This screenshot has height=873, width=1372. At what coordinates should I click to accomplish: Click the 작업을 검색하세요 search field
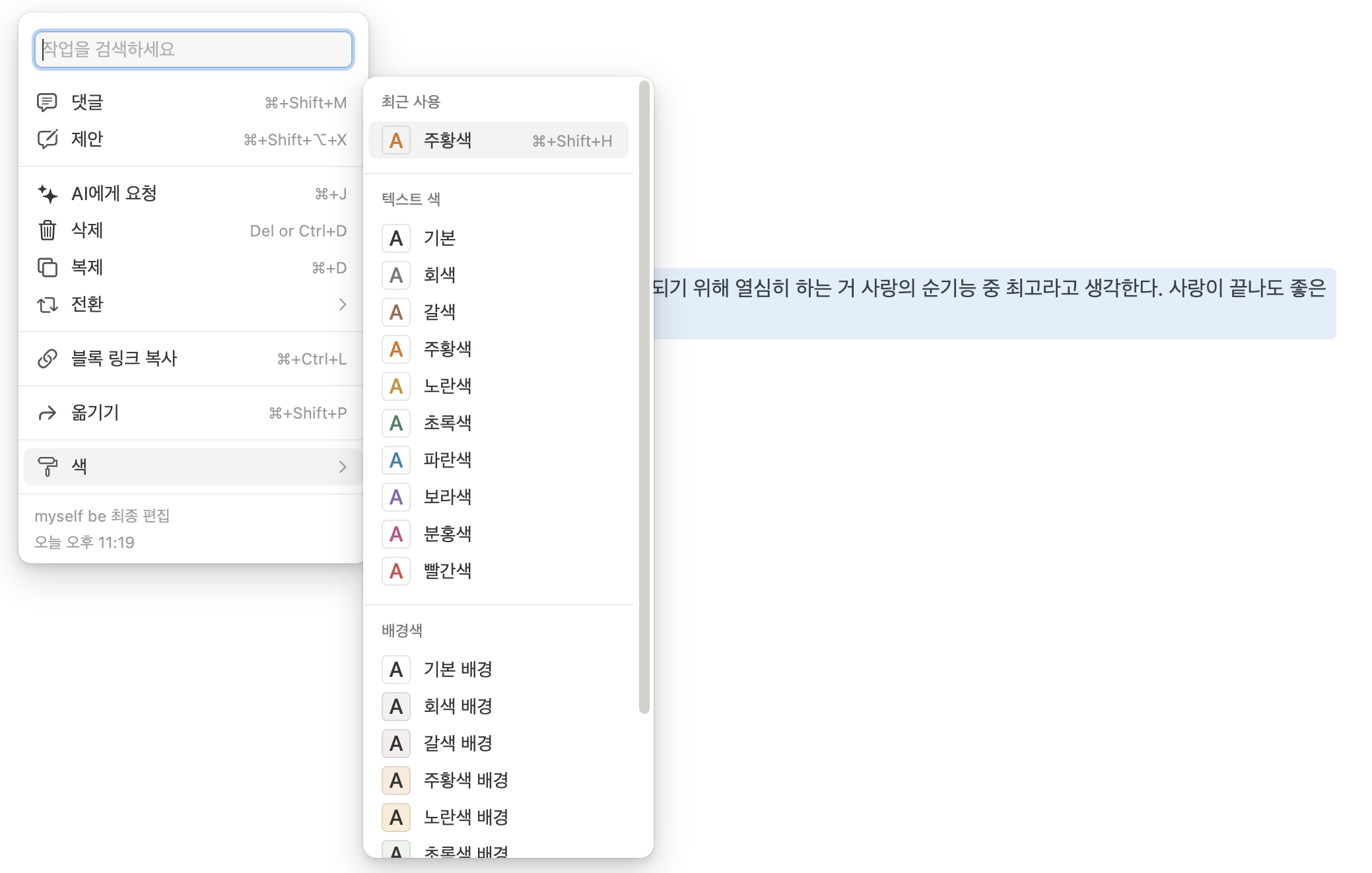pos(193,50)
